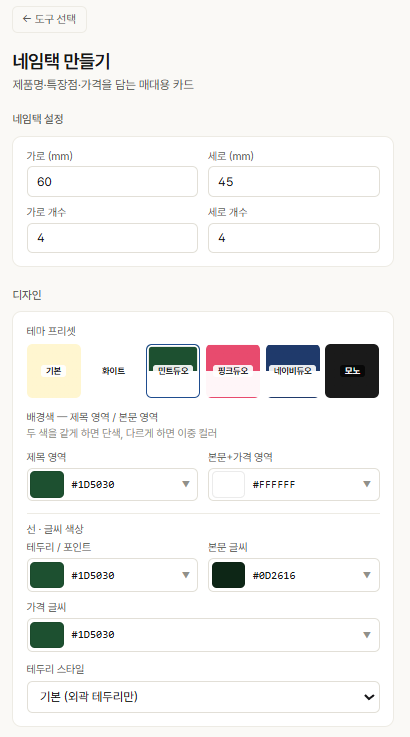Screen dimensions: 410x737
Task: Select the 민트듀오 theme preset
Action: pyautogui.click(x=173, y=371)
